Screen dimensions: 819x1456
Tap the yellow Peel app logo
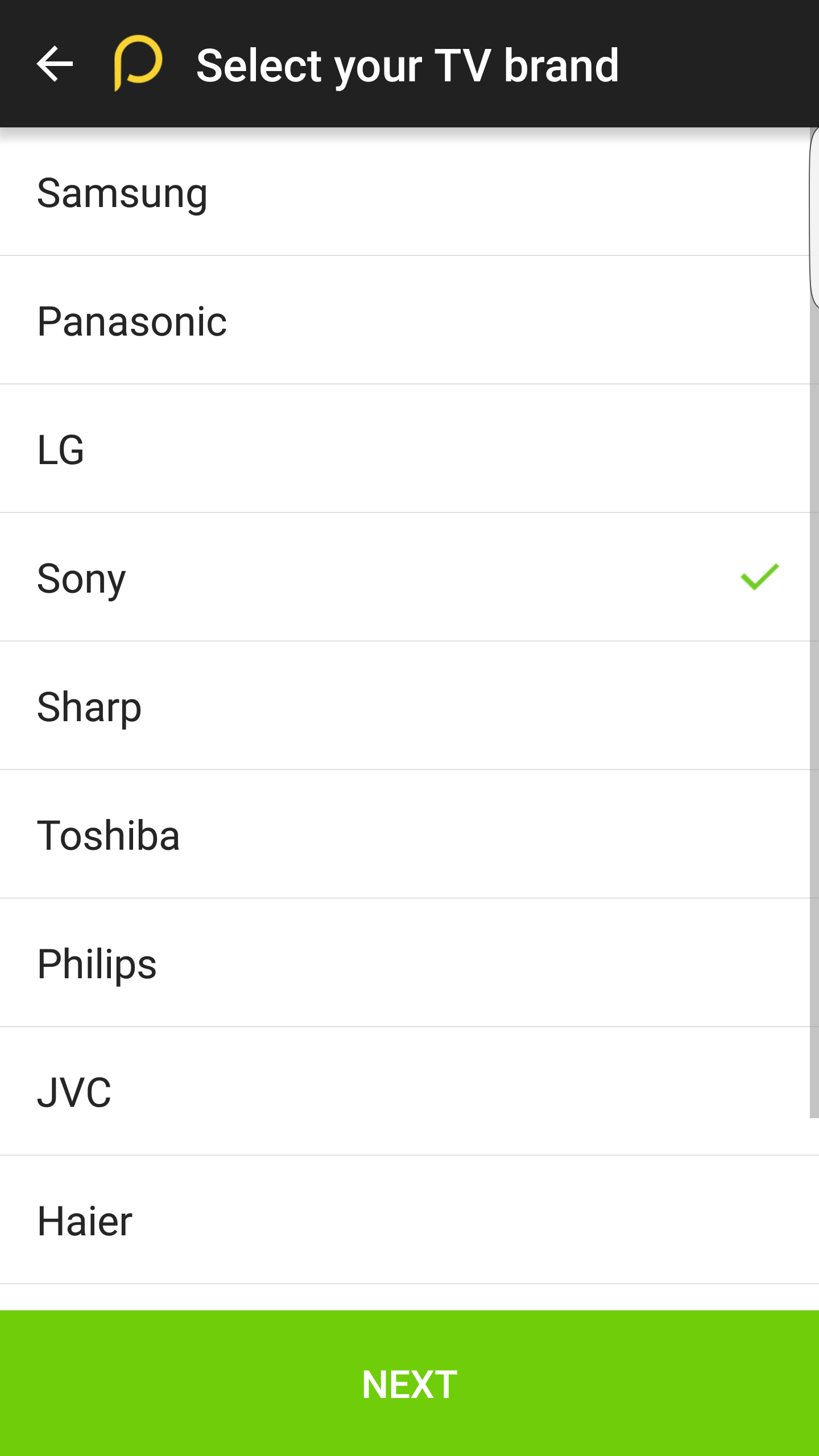pyautogui.click(x=138, y=63)
